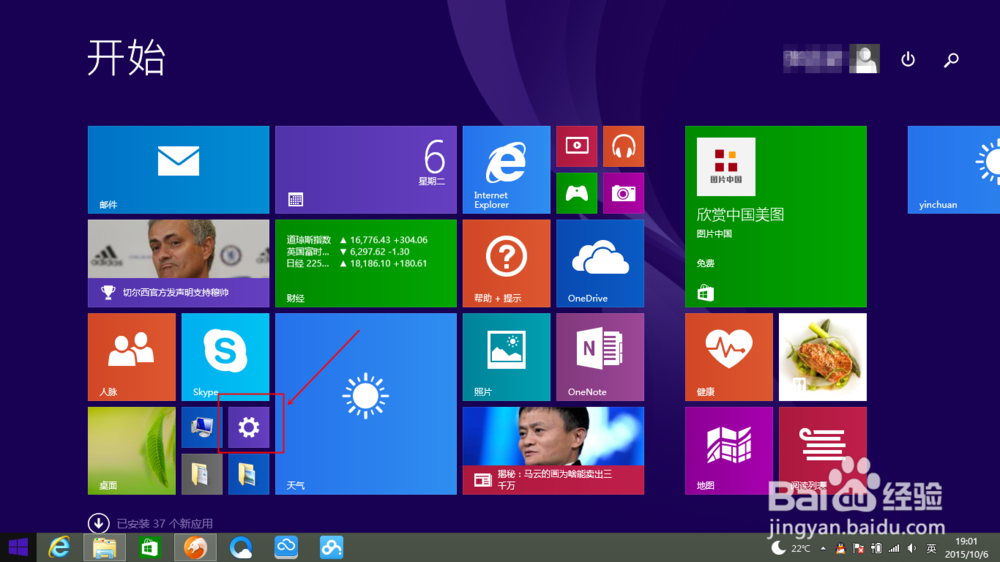Open the red Video tile
This screenshot has width=1000, height=562.
click(577, 146)
